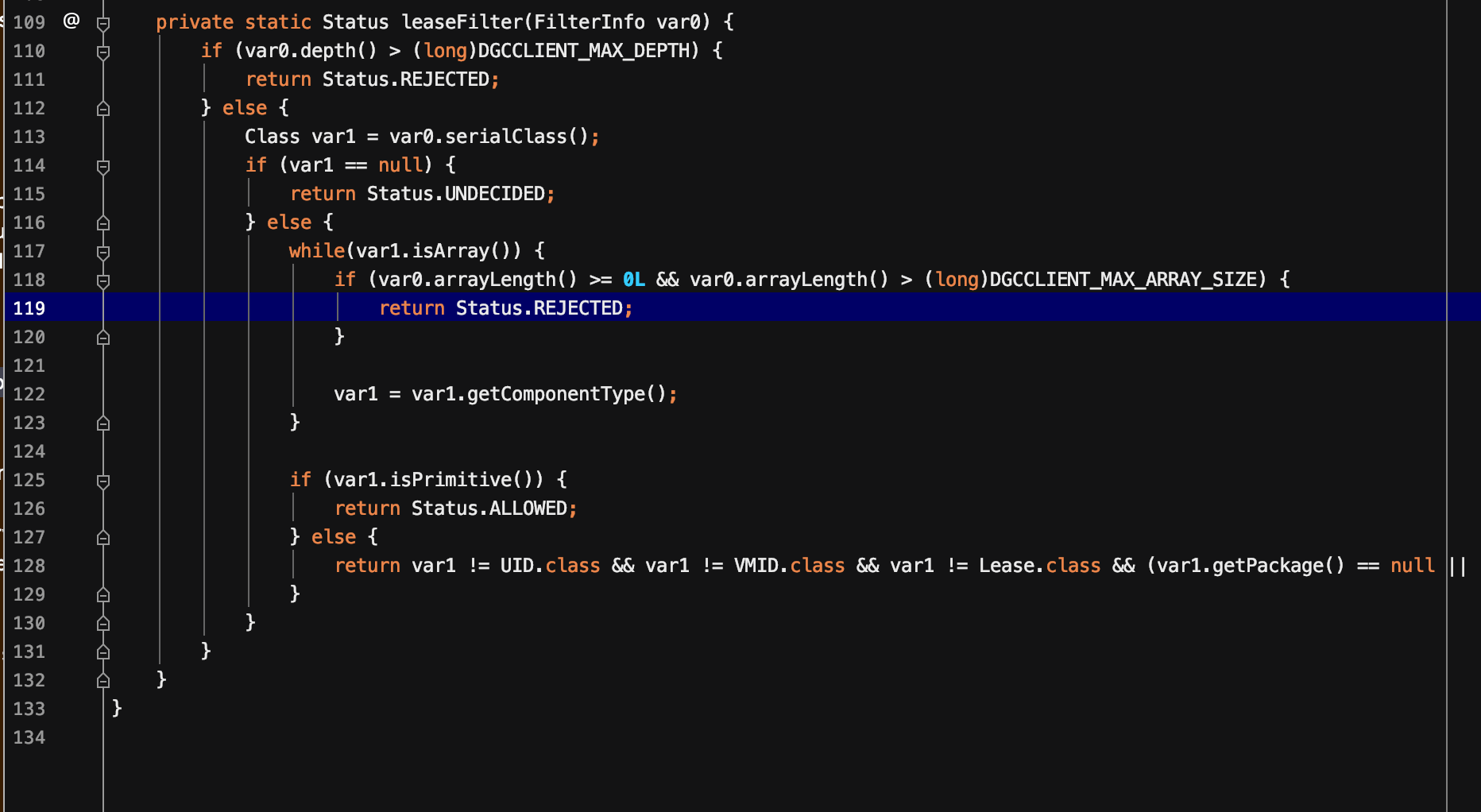Click the fold end marker on line 120
The width and height of the screenshot is (1481, 812).
coord(103,338)
